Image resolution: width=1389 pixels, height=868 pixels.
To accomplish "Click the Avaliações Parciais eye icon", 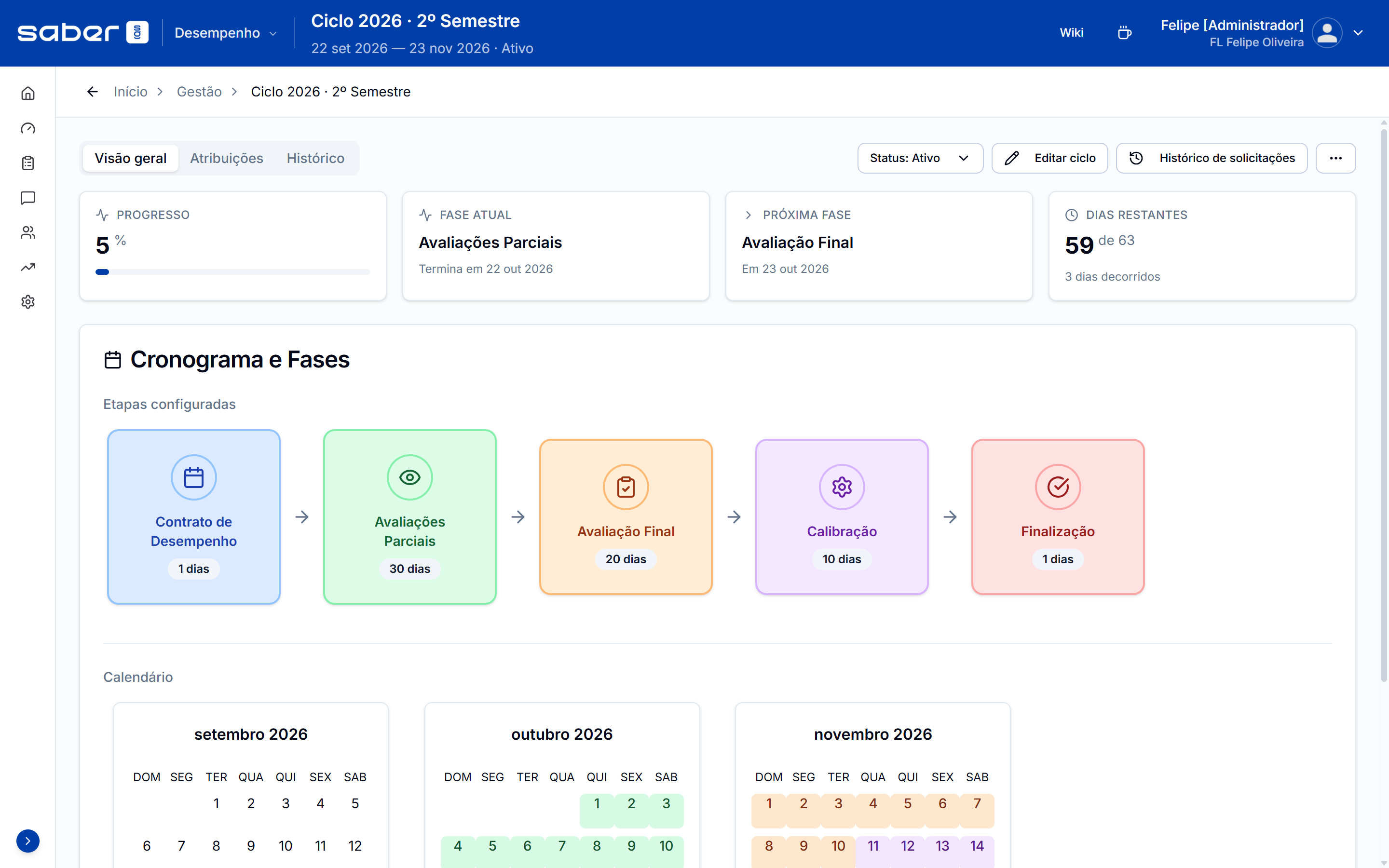I will tap(410, 477).
